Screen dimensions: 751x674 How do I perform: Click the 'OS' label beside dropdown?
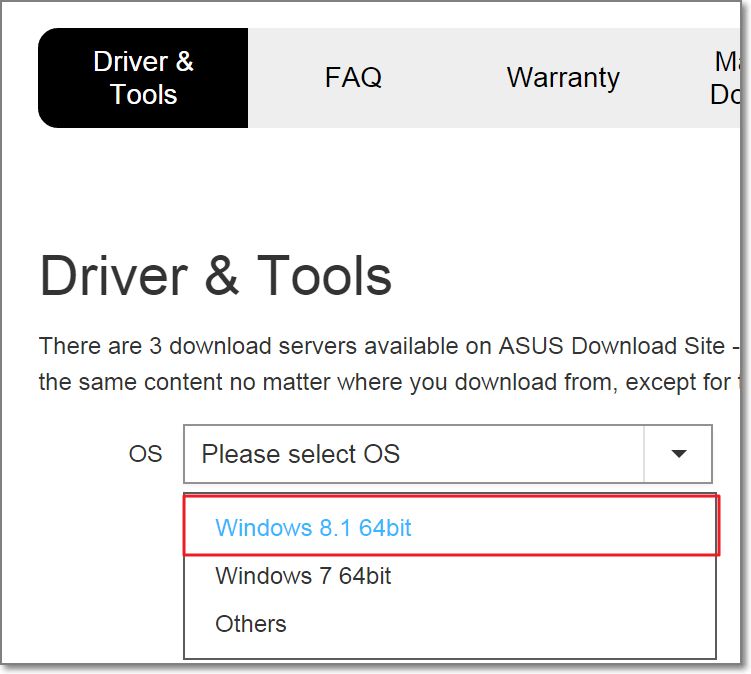(146, 454)
